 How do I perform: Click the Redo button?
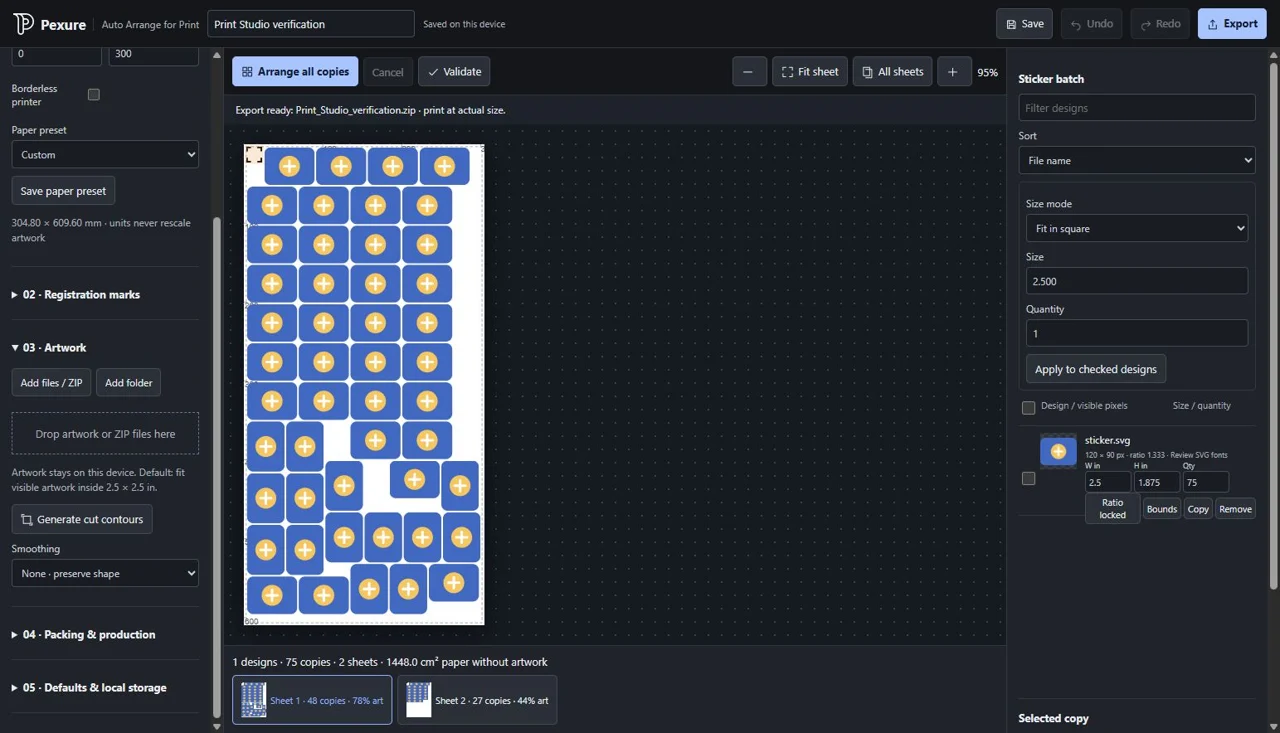pos(1160,24)
